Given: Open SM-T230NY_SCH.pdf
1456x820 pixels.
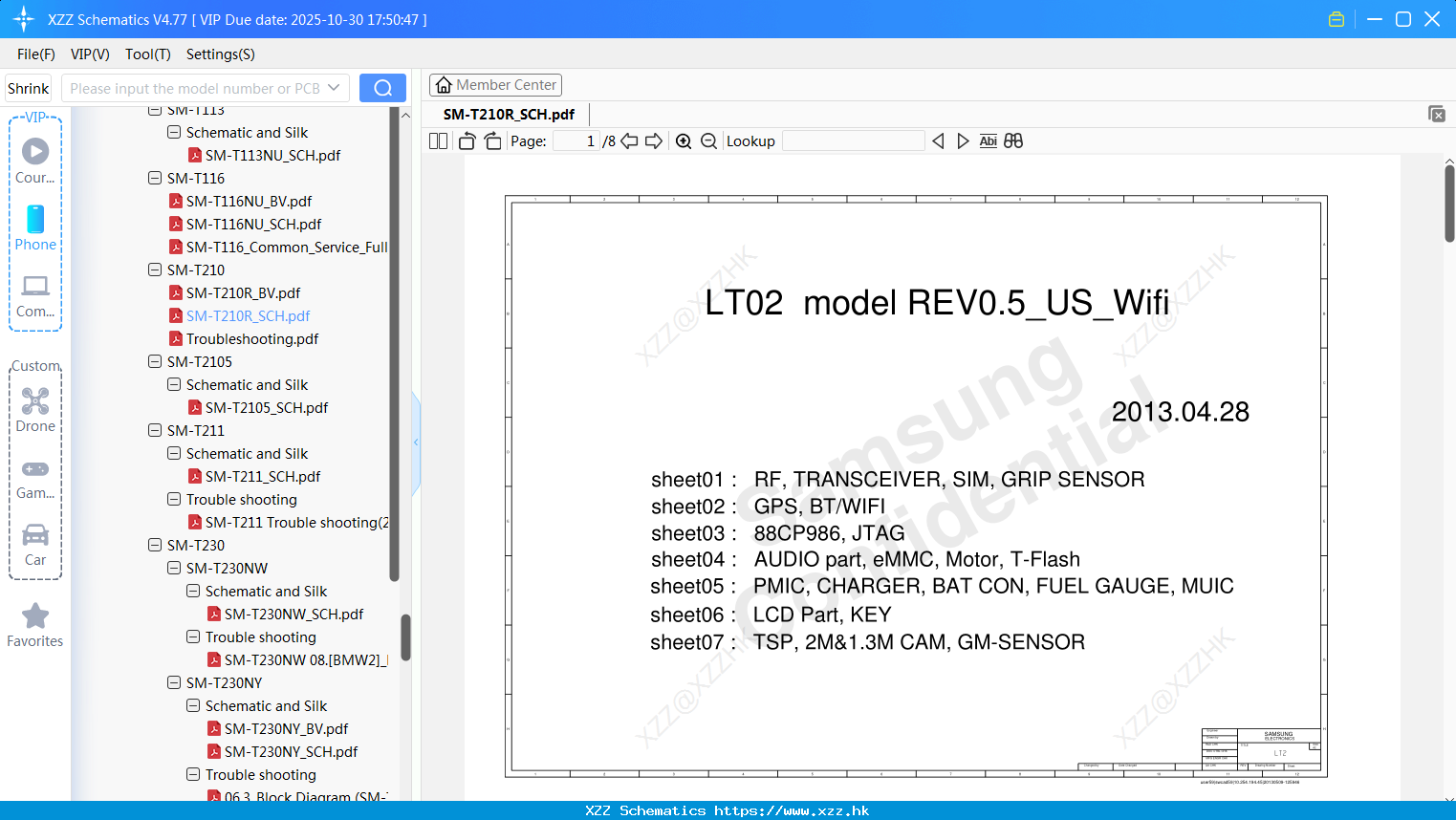Looking at the screenshot, I should (291, 751).
